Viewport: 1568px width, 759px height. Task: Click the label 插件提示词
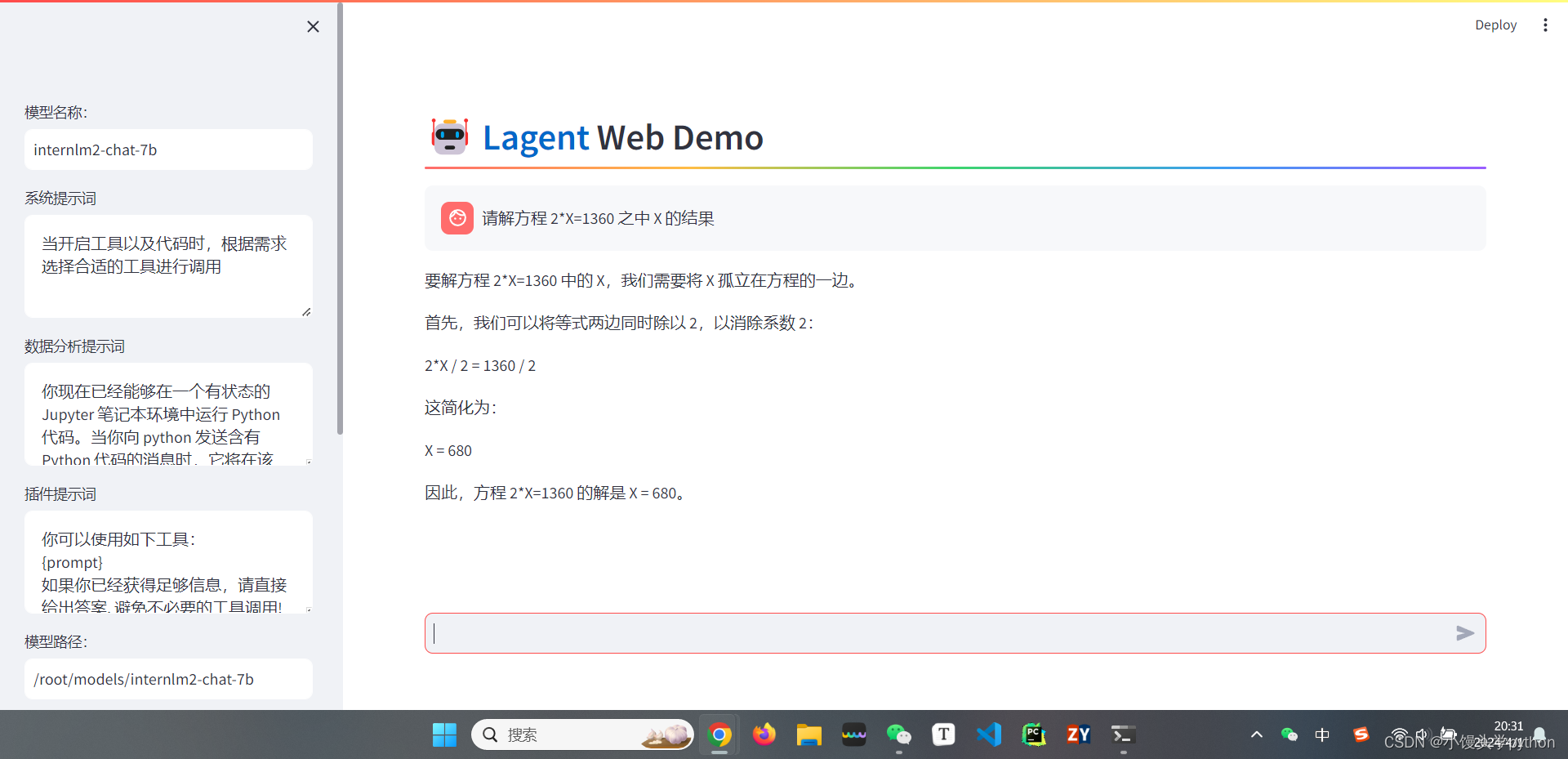(60, 493)
